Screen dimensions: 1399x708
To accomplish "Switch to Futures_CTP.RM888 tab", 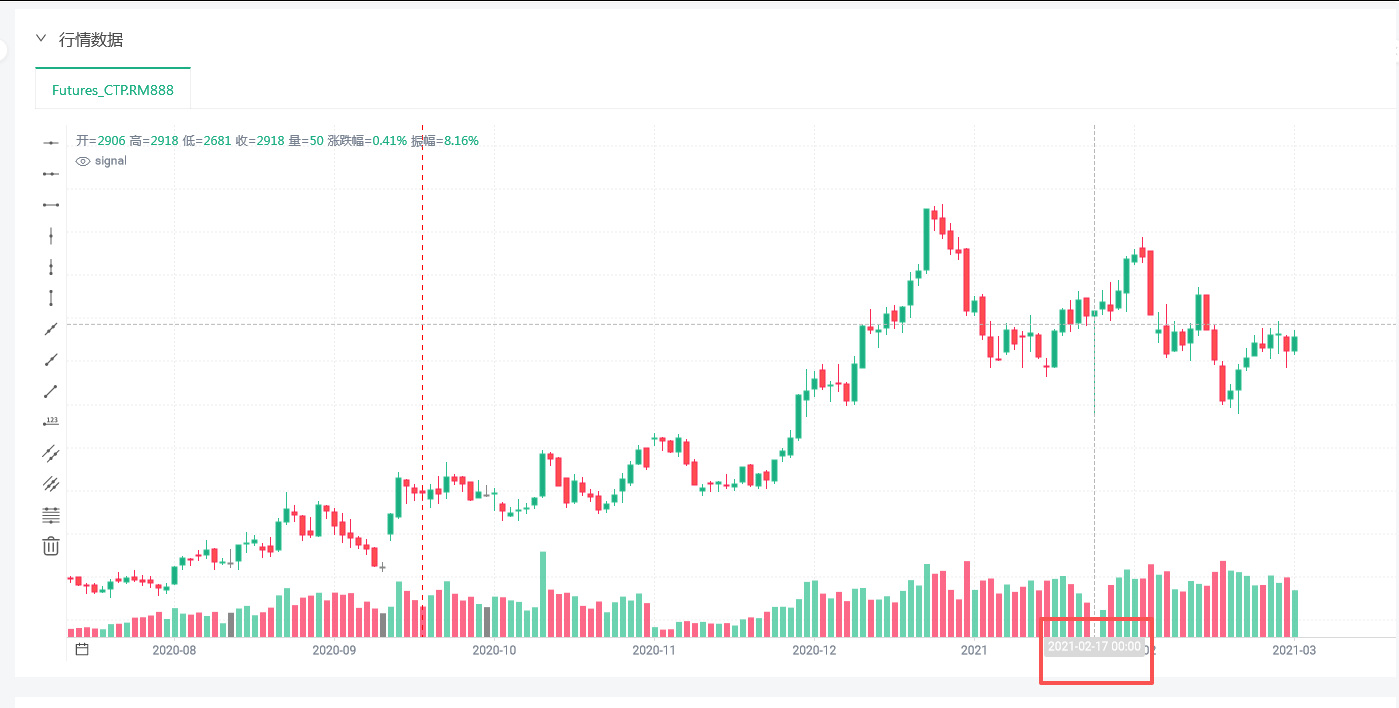I will (x=113, y=90).
